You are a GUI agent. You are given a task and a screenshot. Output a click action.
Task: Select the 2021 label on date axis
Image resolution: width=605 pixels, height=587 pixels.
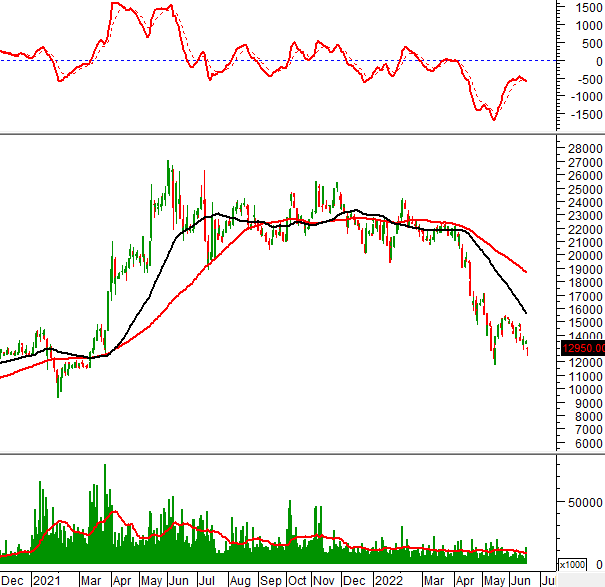pos(46,579)
